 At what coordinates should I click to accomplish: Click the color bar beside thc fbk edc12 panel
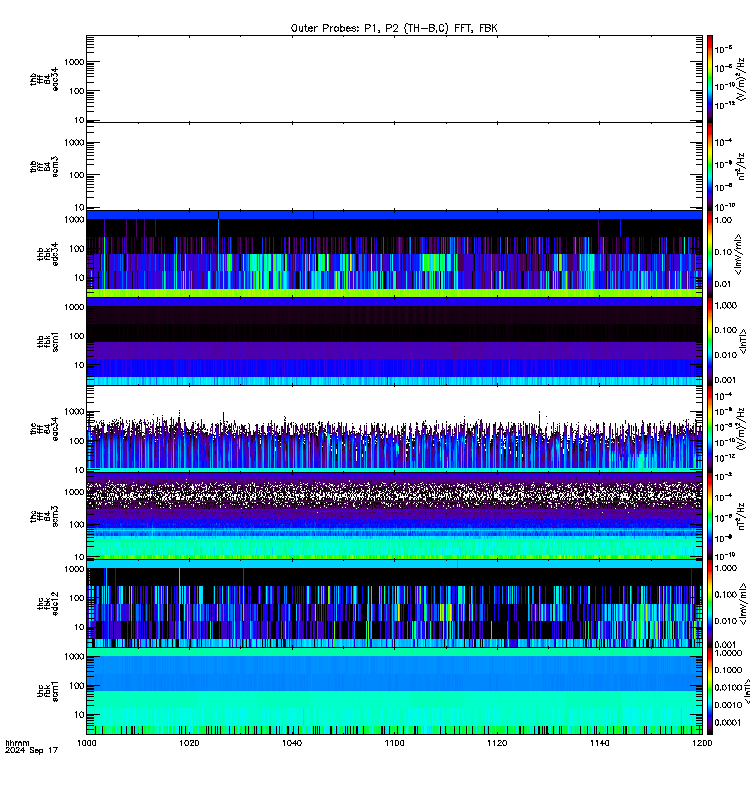[x=710, y=604]
